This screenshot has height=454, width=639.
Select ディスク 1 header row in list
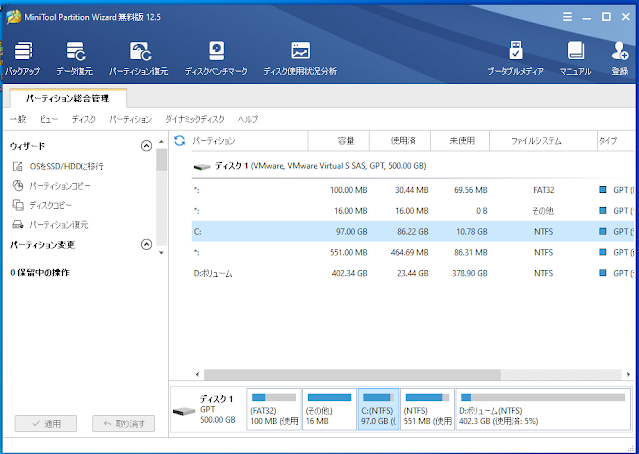413,165
